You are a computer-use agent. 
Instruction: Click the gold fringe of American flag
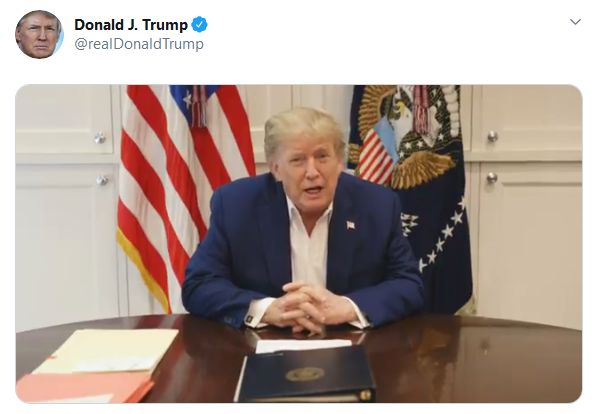click(x=143, y=267)
